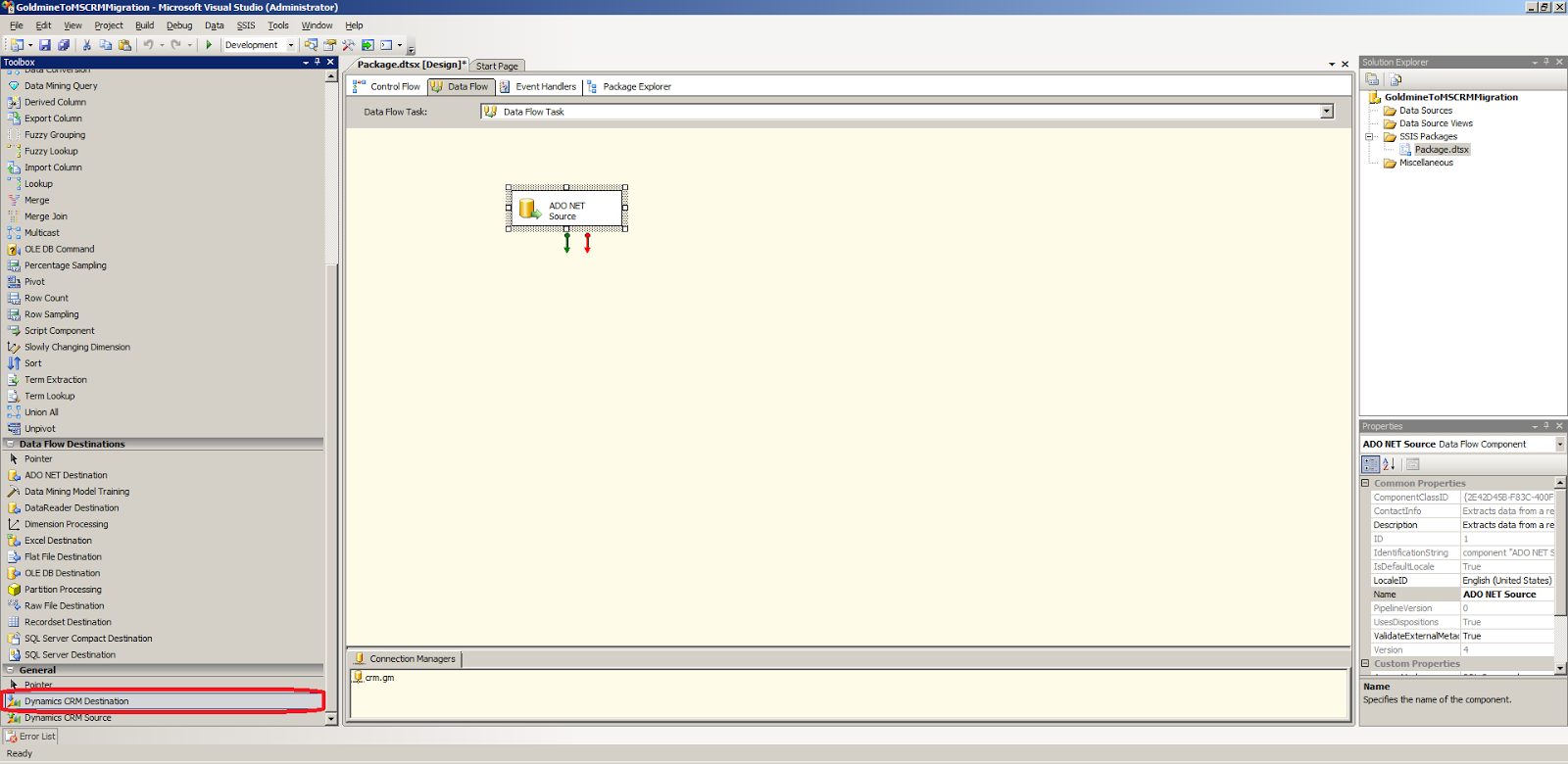Collapse Common Properties section
The height and width of the screenshot is (764, 1568).
click(x=1365, y=483)
